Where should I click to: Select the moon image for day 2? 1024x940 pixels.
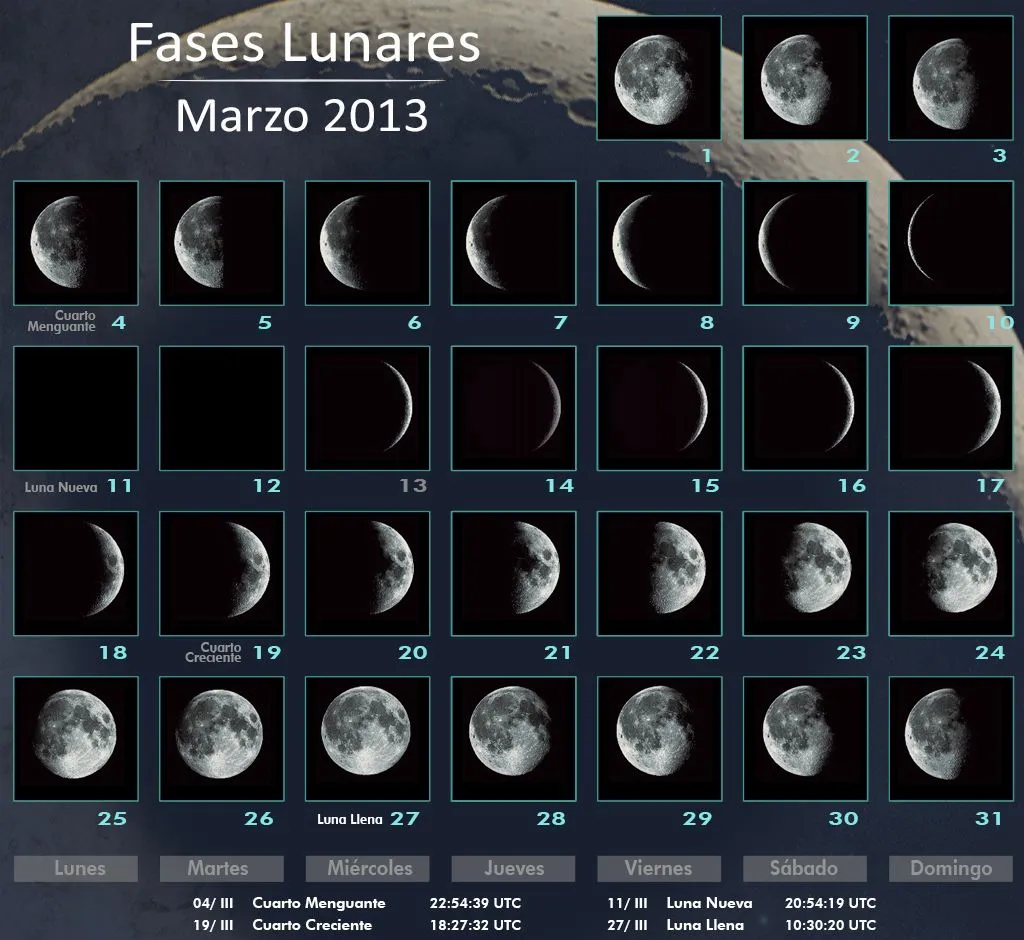(805, 78)
